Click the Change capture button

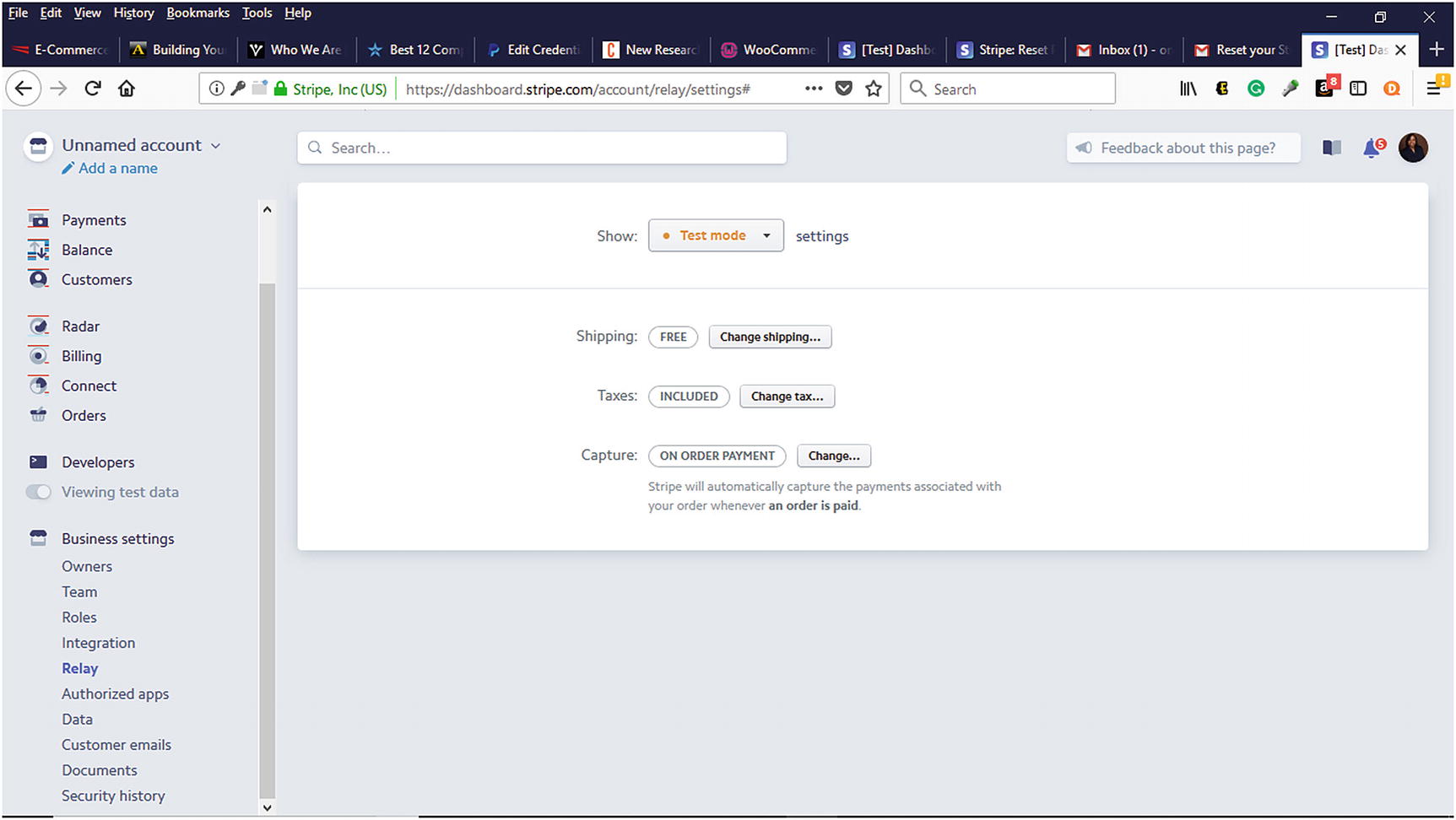pyautogui.click(x=834, y=456)
